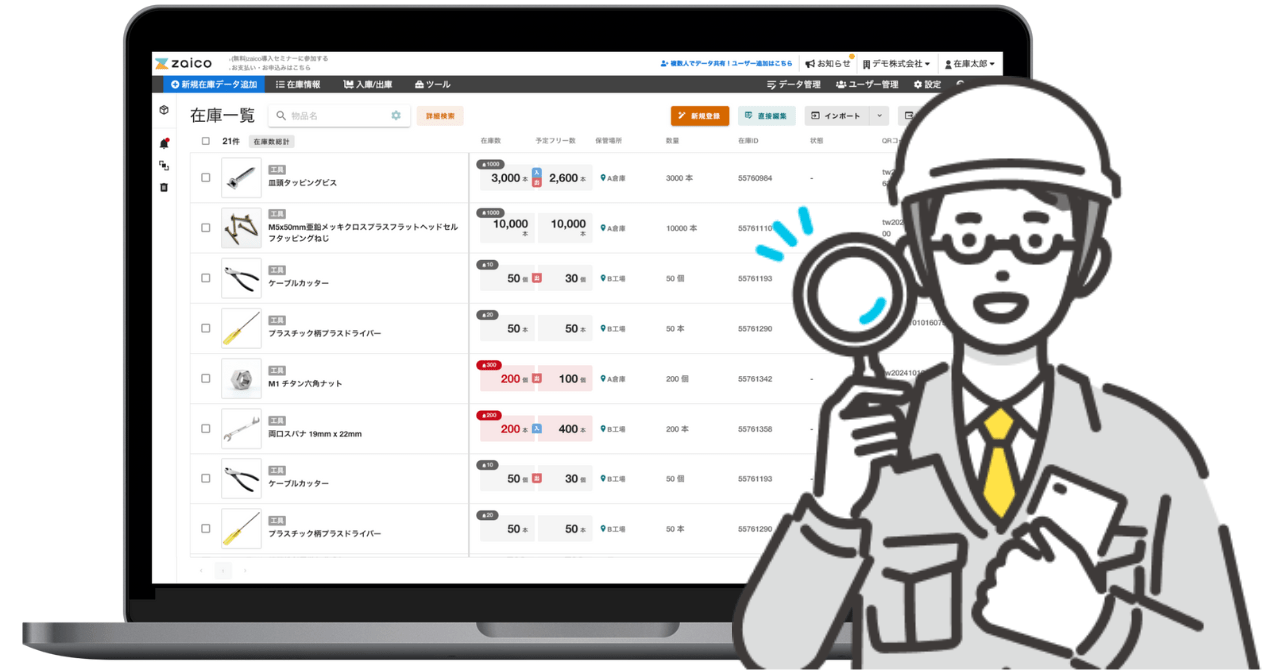The width and height of the screenshot is (1280, 670).
Task: Check the box for 皿頭タッピングビス
Action: [206, 178]
